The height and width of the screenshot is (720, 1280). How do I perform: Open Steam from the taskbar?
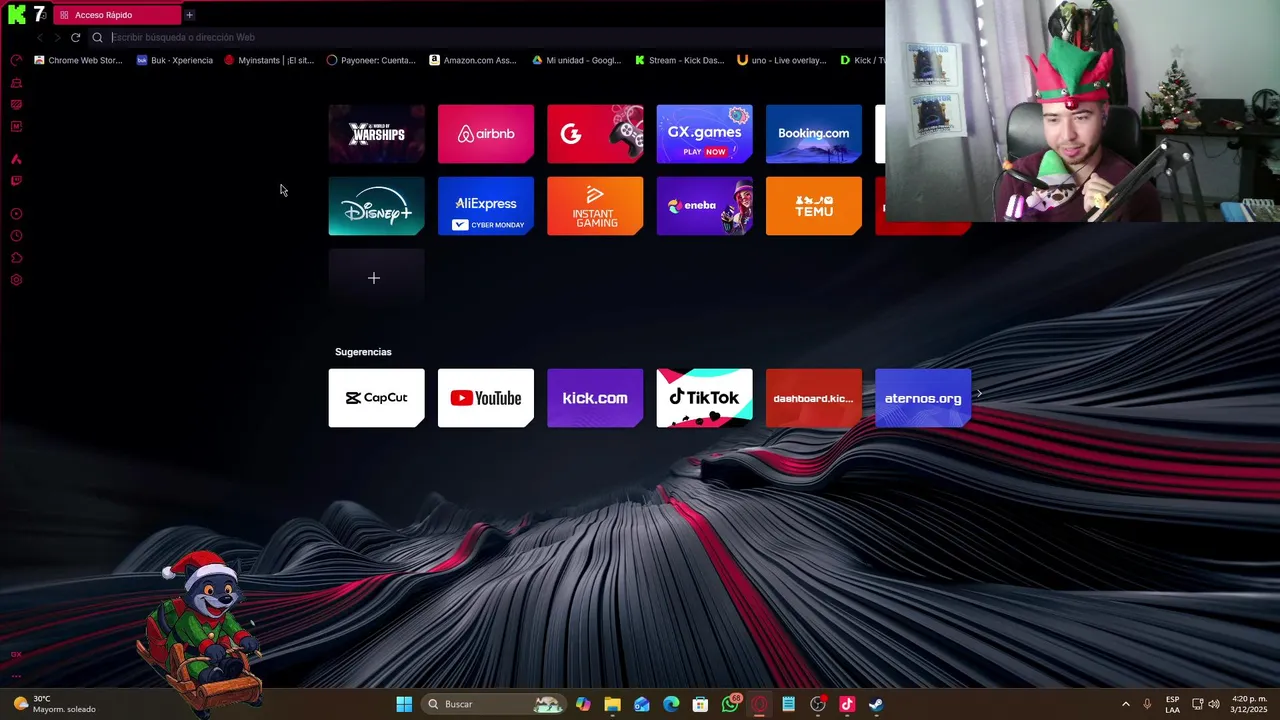point(876,704)
